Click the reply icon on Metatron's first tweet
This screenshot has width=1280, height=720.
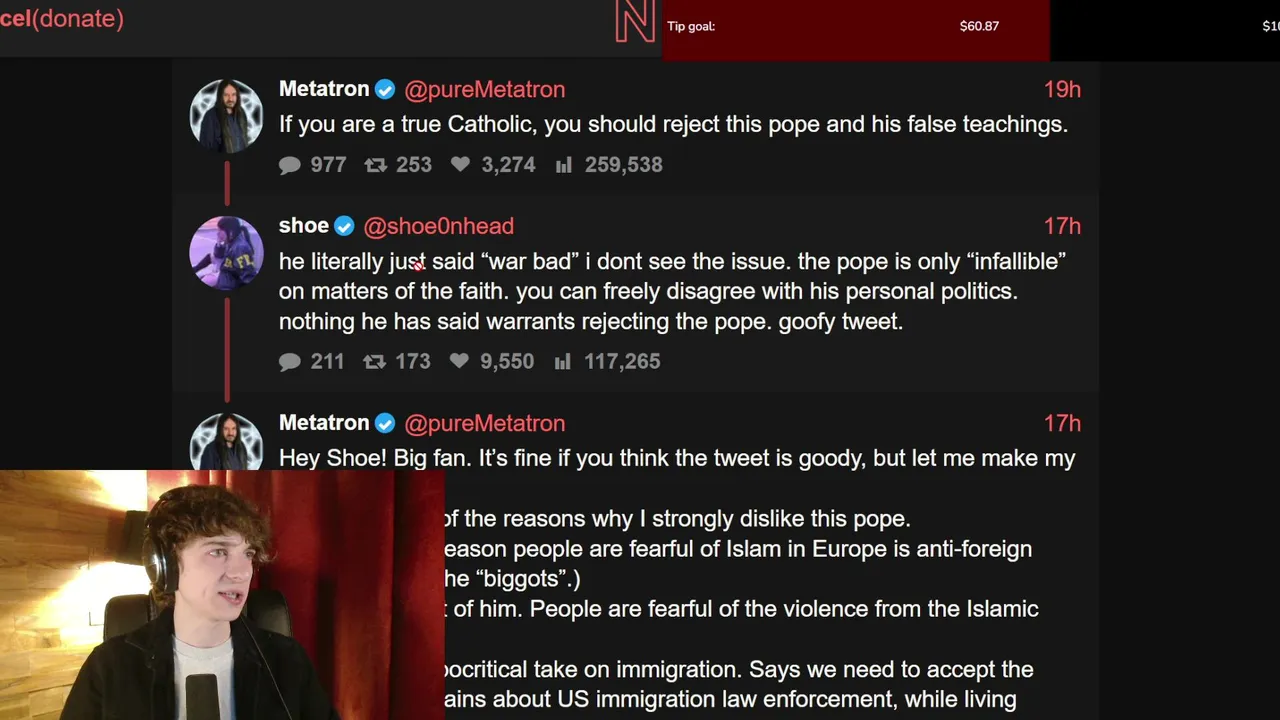(x=290, y=165)
